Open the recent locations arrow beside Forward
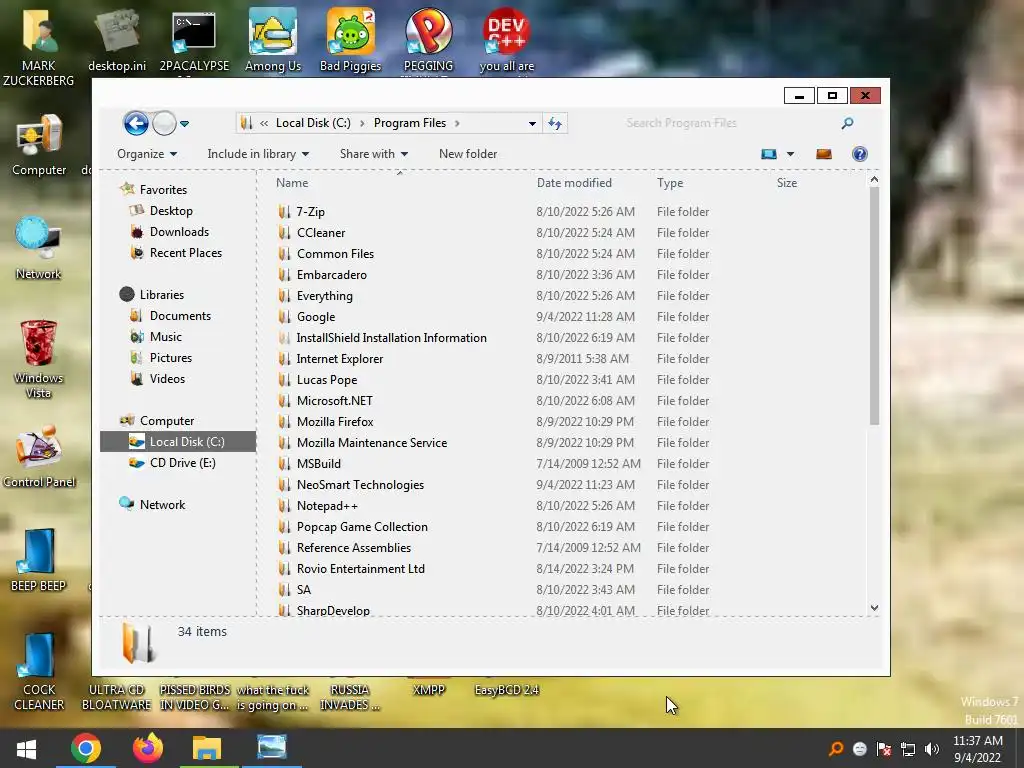Screen dimensions: 1024x768 pyautogui.click(x=185, y=123)
